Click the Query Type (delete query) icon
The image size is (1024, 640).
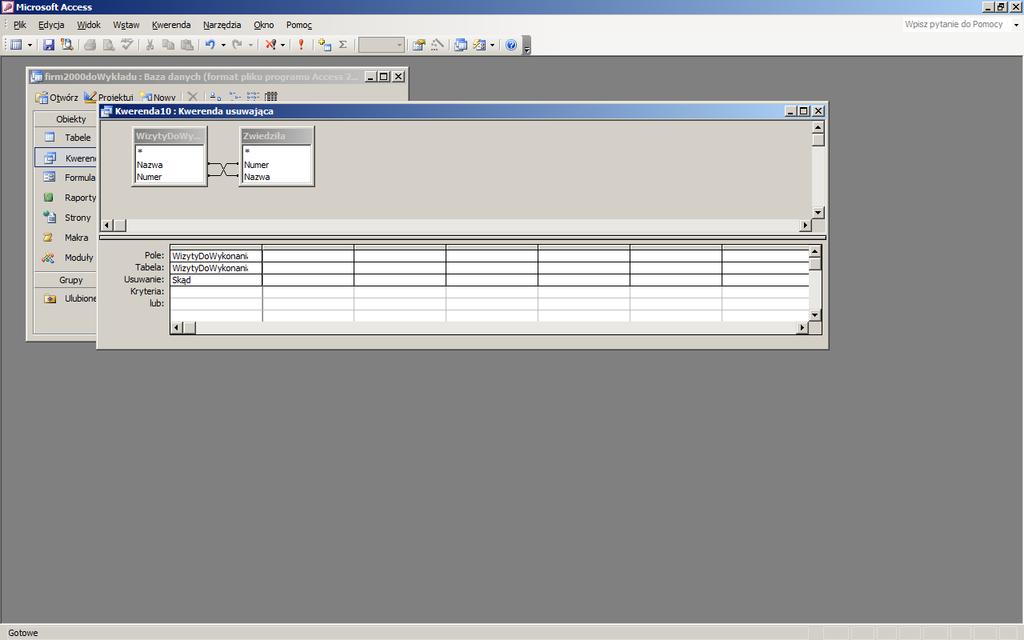[270, 44]
